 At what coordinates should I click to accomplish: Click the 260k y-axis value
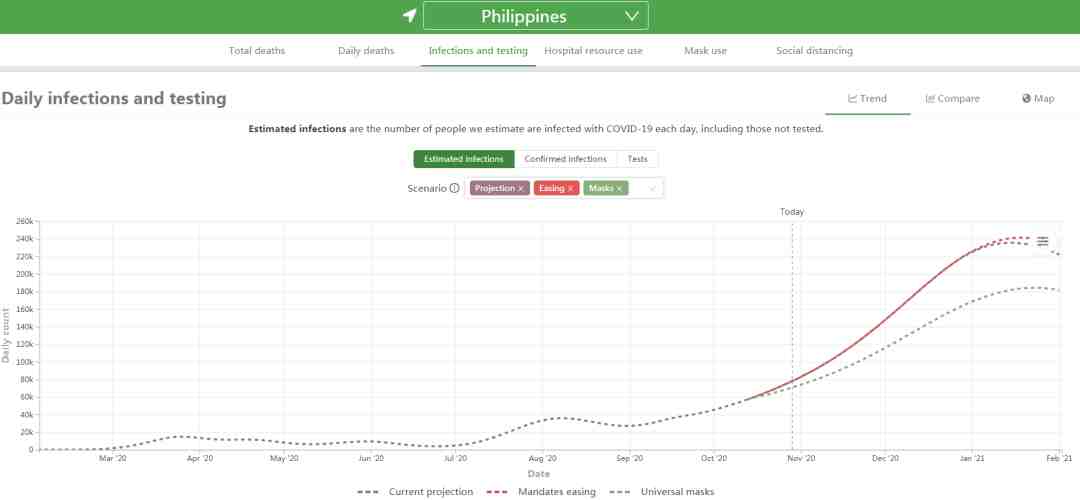(25, 222)
